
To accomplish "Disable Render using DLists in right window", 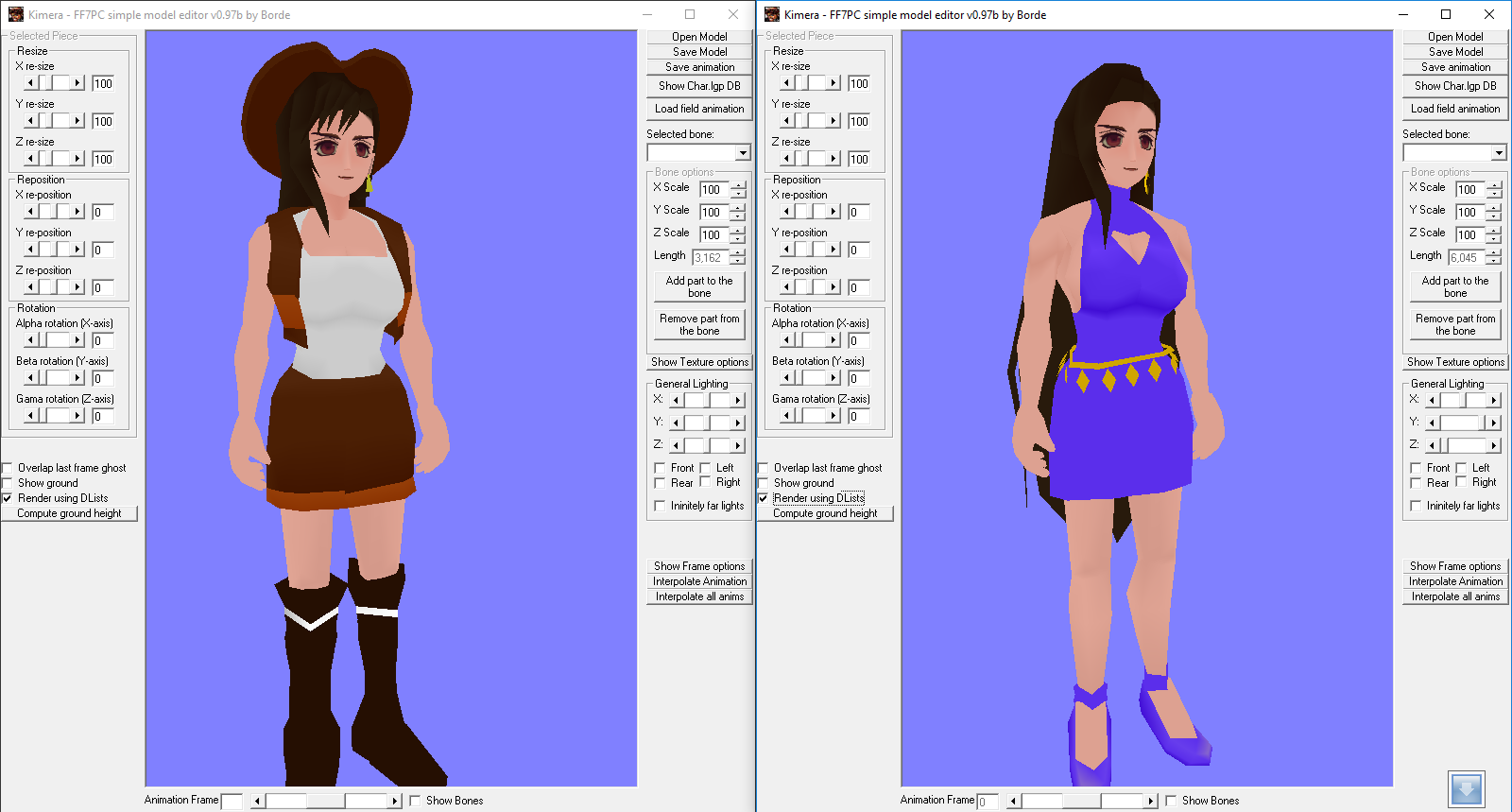I will pyautogui.click(x=764, y=498).
